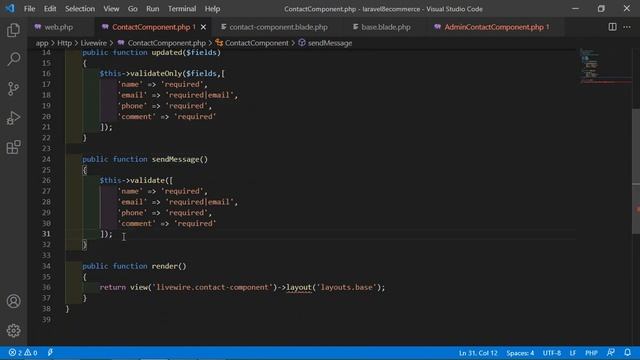The width and height of the screenshot is (640, 360).
Task: Open the View menu
Action: (x=111, y=9)
